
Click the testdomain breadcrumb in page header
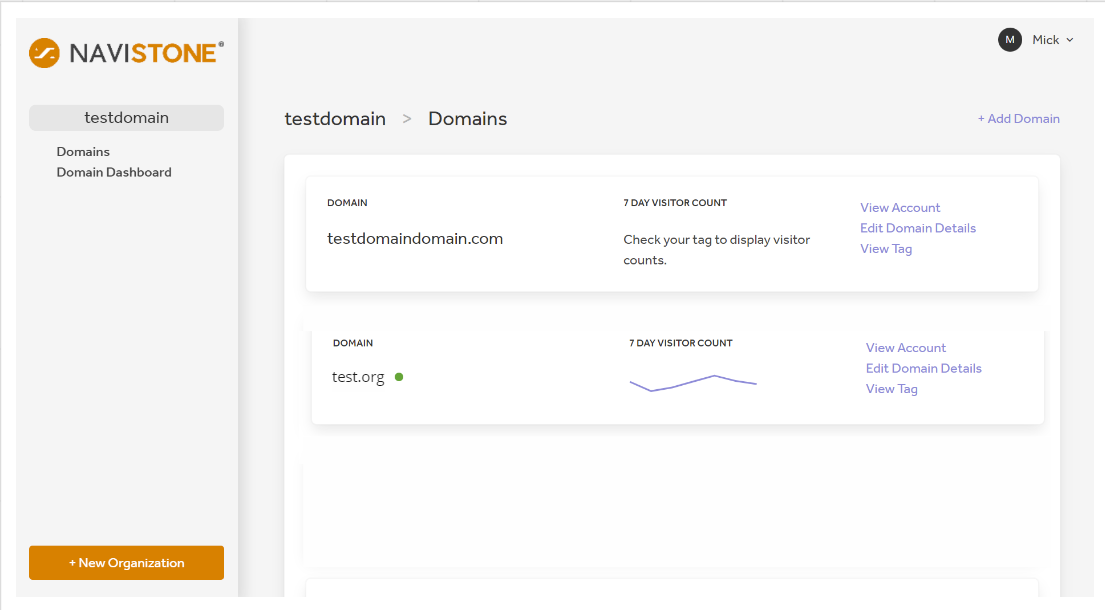(335, 119)
